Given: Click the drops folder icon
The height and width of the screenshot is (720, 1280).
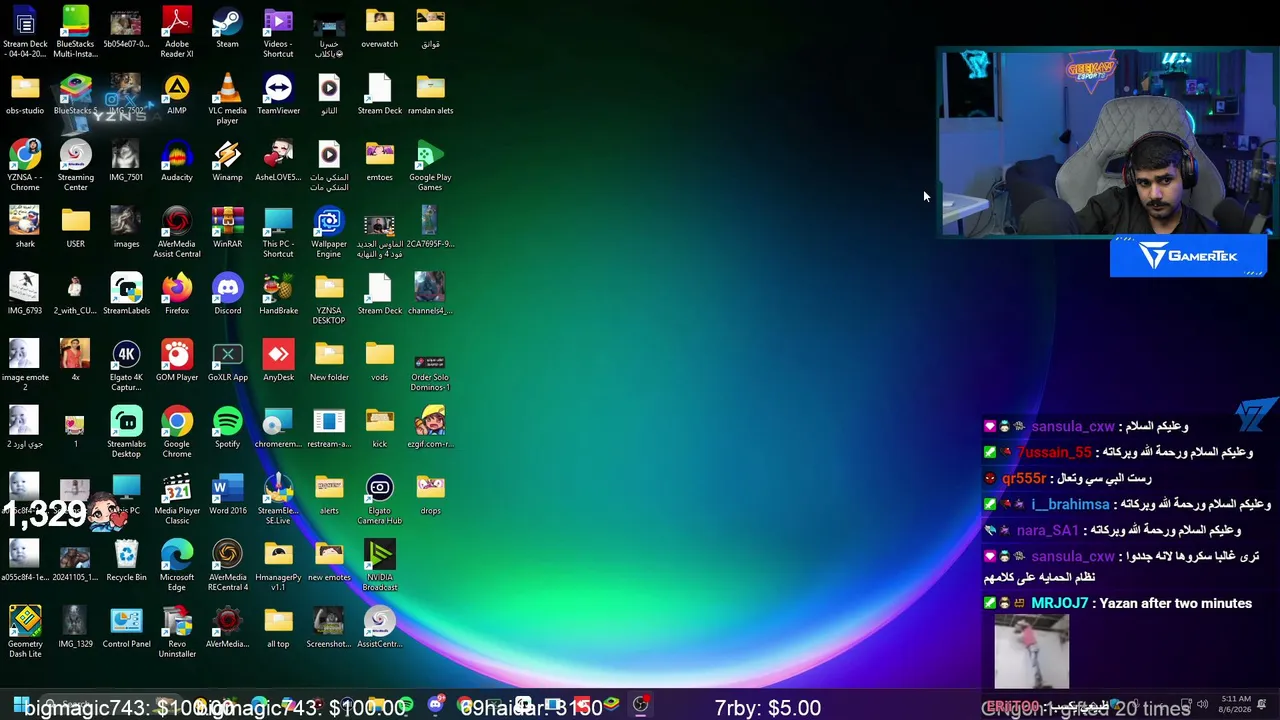Looking at the screenshot, I should point(430,494).
